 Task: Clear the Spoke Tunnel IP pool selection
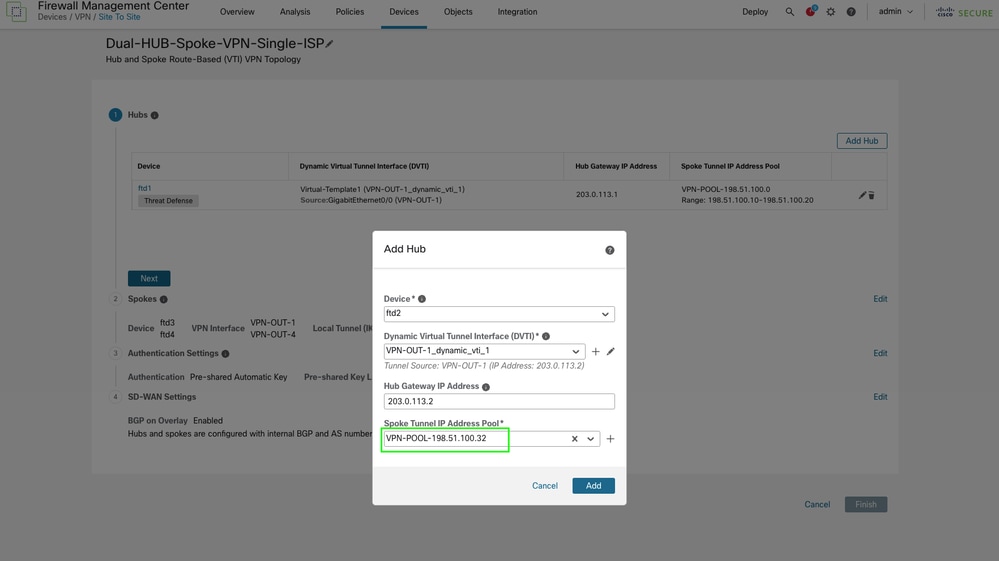point(575,439)
